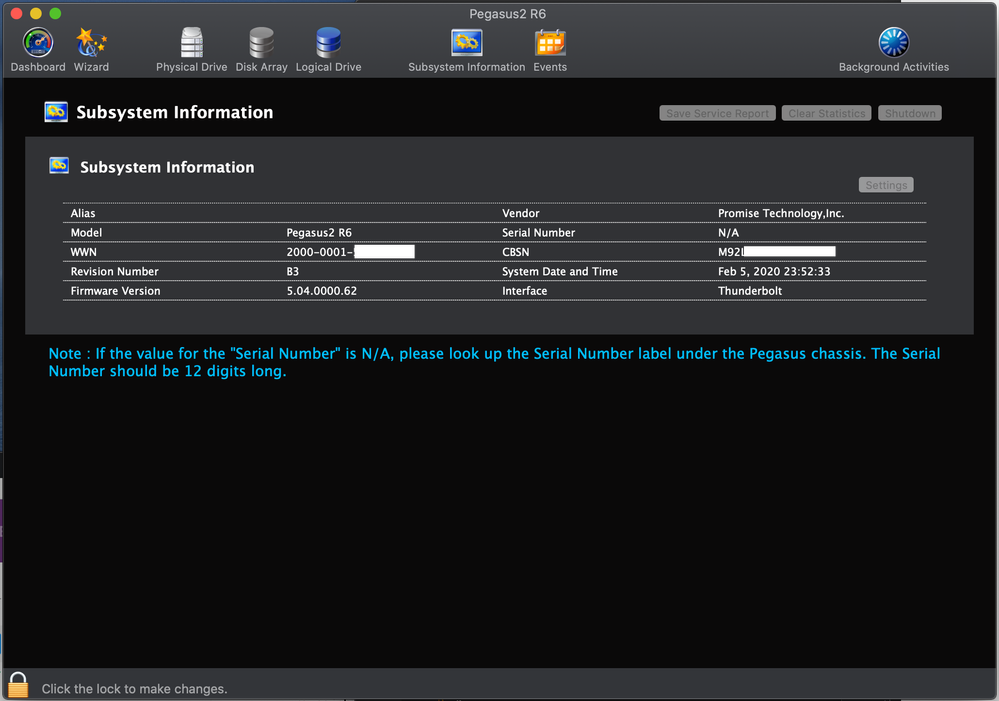The width and height of the screenshot is (999, 701).
Task: Open the Events log
Action: tap(550, 50)
